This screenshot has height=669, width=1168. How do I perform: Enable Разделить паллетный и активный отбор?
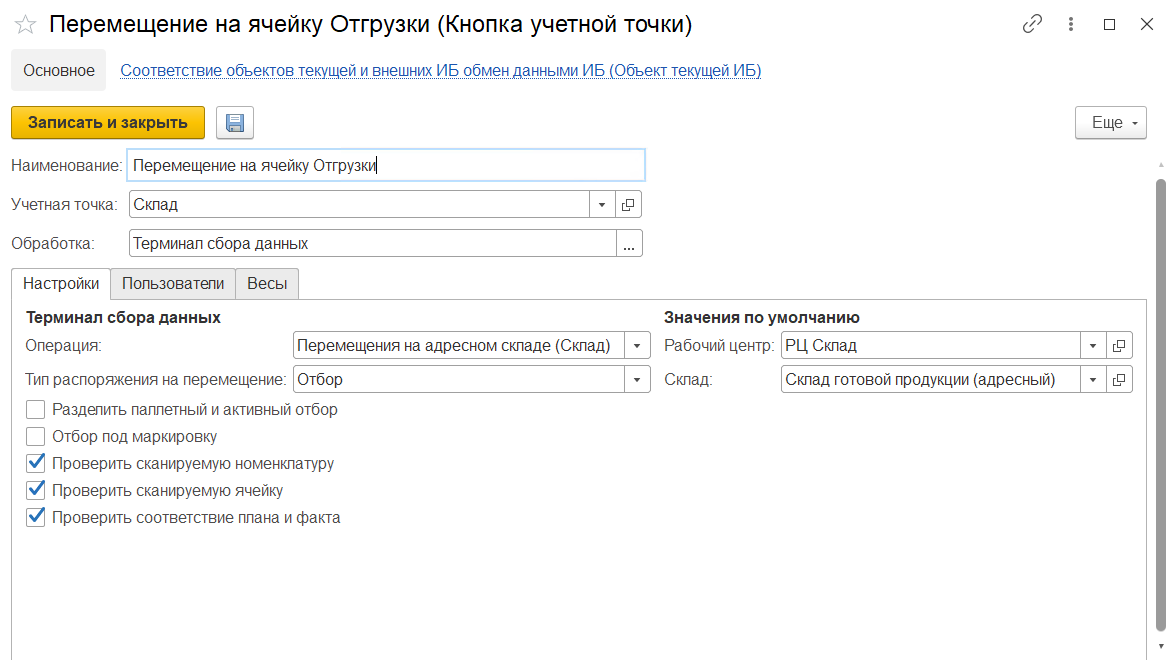coord(36,409)
